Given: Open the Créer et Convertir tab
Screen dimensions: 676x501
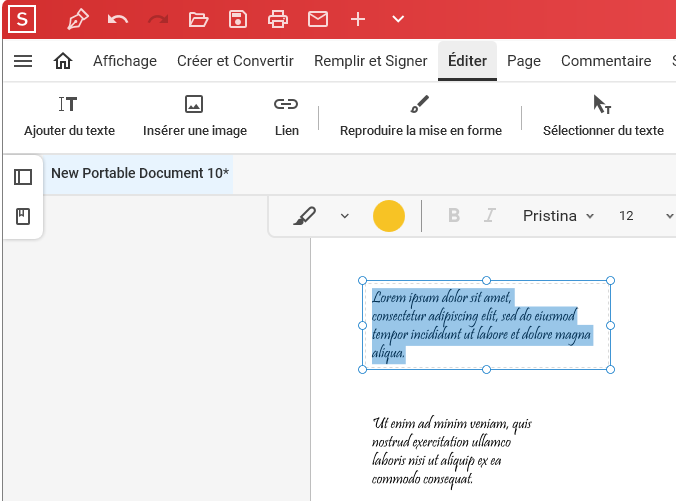Looking at the screenshot, I should tap(235, 61).
